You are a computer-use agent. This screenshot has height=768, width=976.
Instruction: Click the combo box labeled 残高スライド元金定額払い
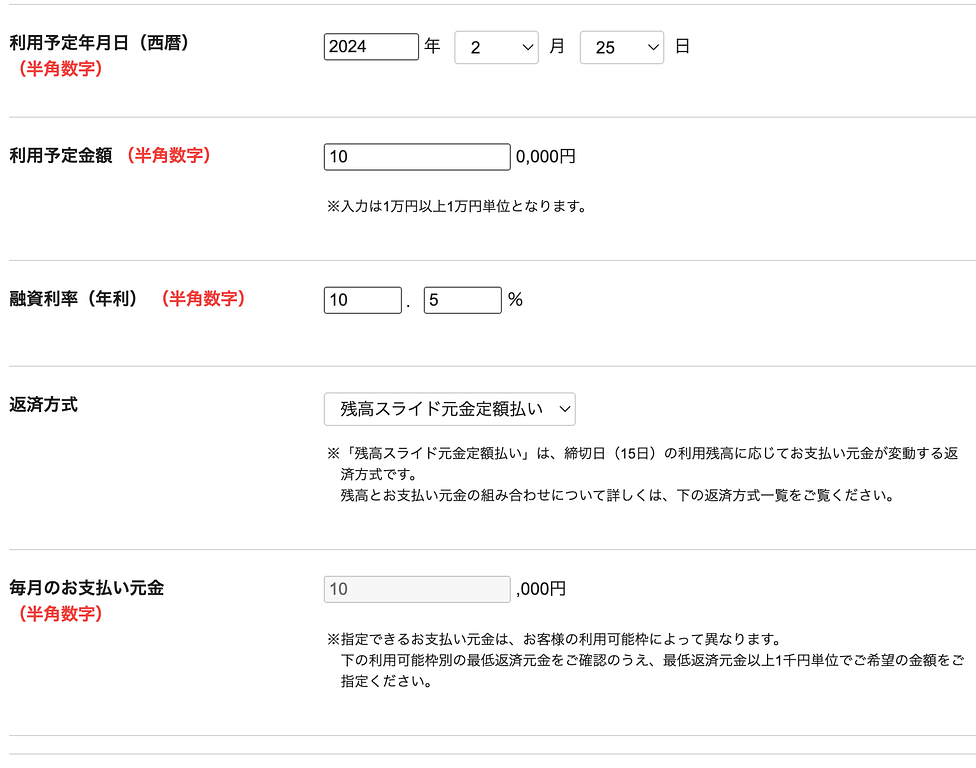click(450, 408)
